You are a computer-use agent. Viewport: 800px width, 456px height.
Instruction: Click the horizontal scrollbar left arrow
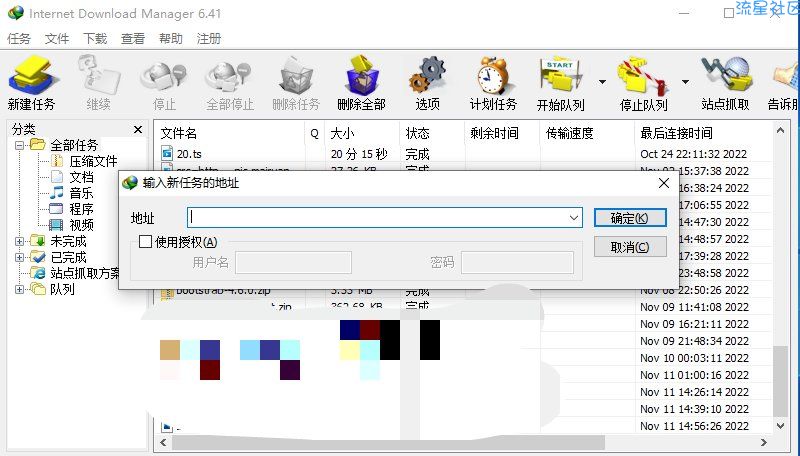tap(164, 443)
